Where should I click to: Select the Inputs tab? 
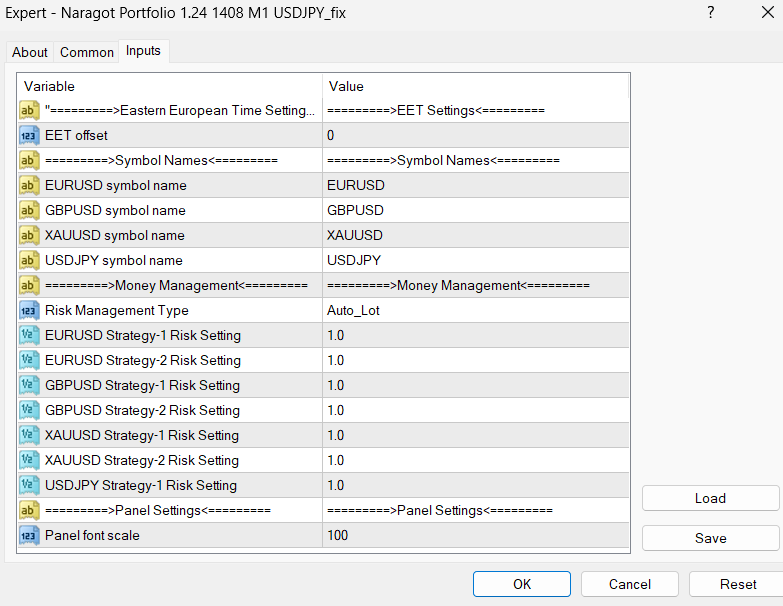[143, 51]
